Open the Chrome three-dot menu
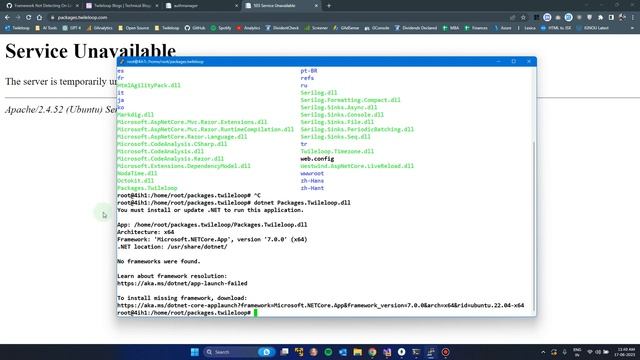The height and width of the screenshot is (360, 640). point(633,18)
